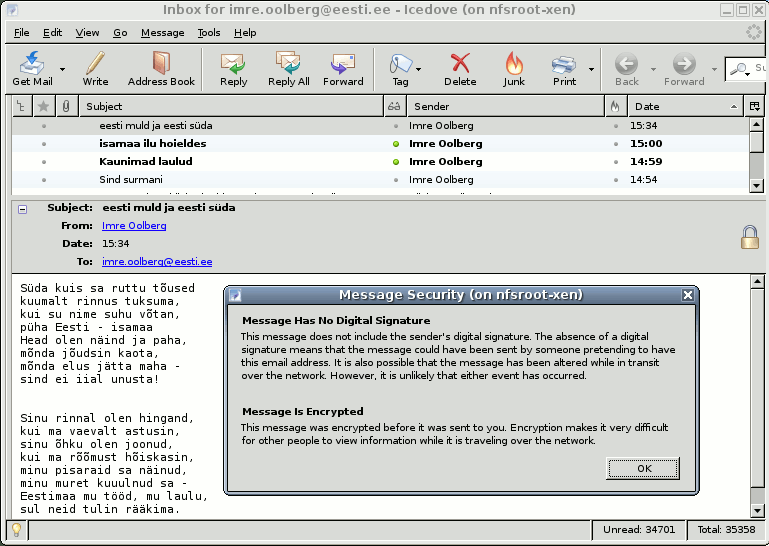Open the search magnifier dropdown
Viewport: 769px width, 546px height.
740,70
